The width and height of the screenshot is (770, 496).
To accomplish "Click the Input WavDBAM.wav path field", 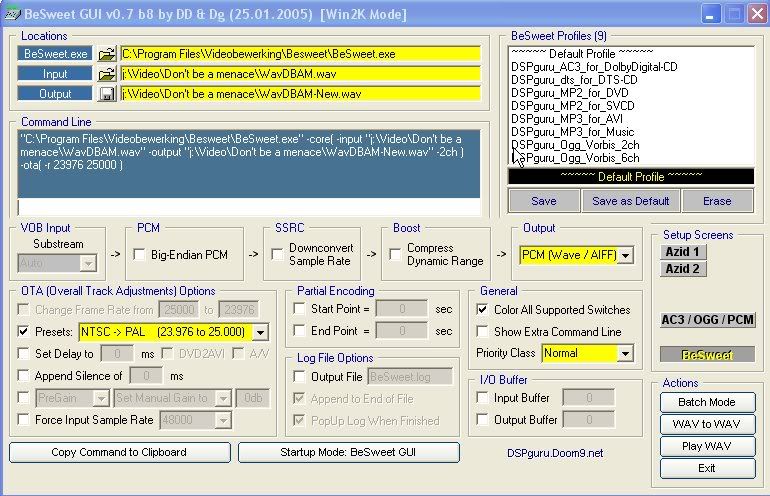I will coord(300,74).
